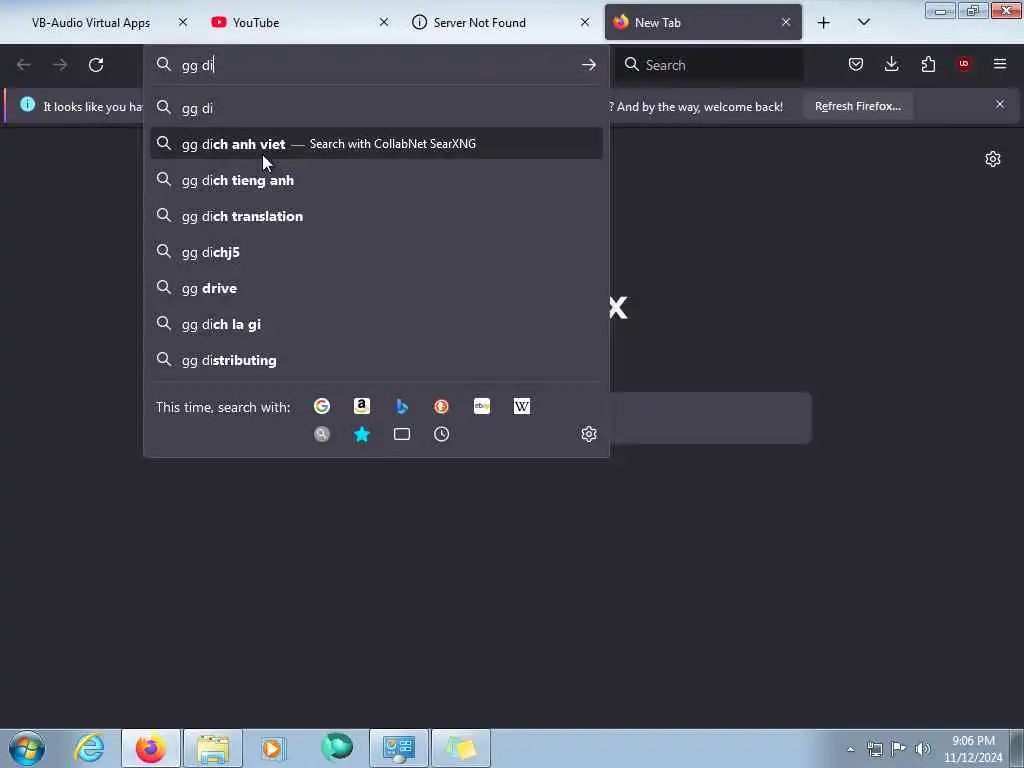Screen dimensions: 1024x768
Task: Select the New Tab tab
Action: pos(703,23)
